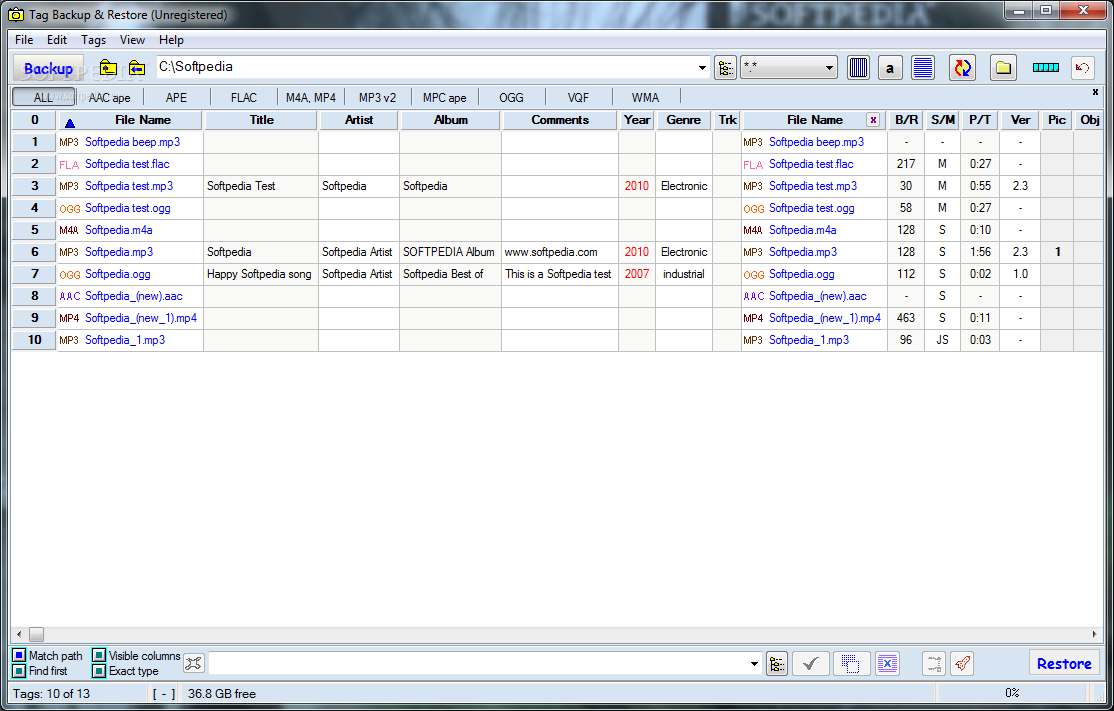
Task: Click the checkmark button in bottom toolbar
Action: pyautogui.click(x=810, y=664)
